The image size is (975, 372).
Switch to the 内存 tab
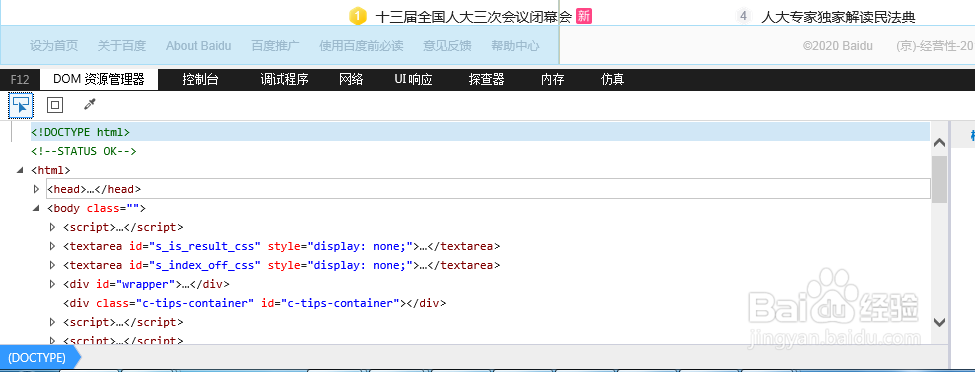(x=553, y=80)
